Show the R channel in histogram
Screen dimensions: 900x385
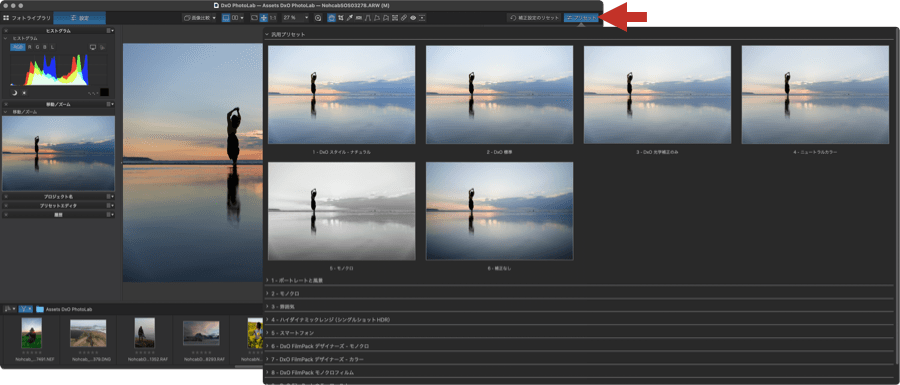point(30,47)
